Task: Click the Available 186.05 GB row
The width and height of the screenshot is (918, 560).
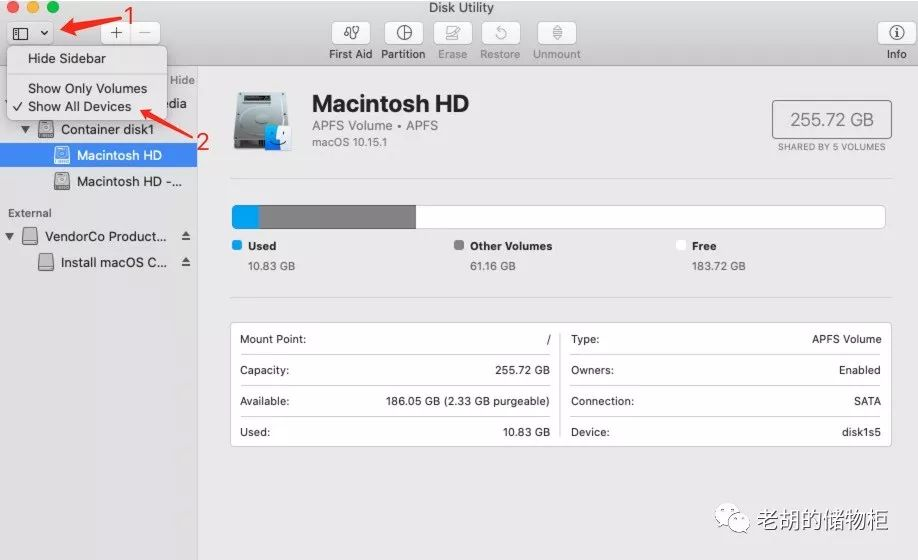Action: coord(395,401)
